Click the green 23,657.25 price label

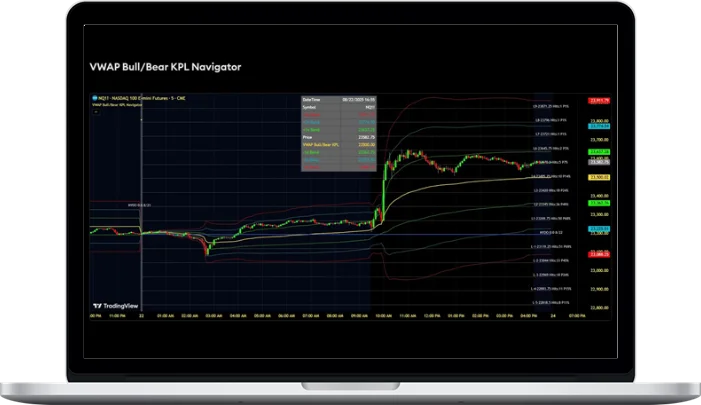pos(600,151)
